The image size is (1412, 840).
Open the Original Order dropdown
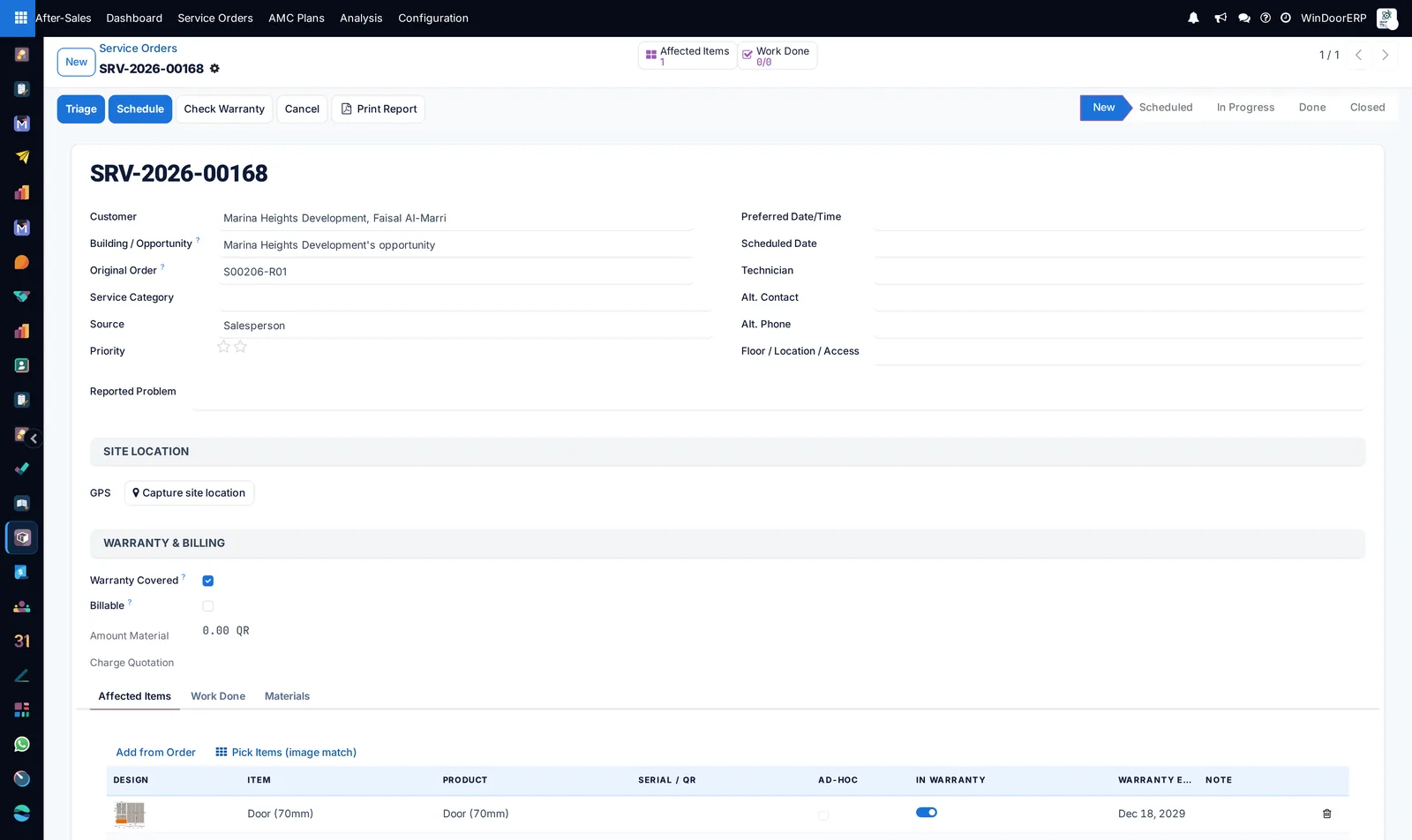click(x=457, y=272)
